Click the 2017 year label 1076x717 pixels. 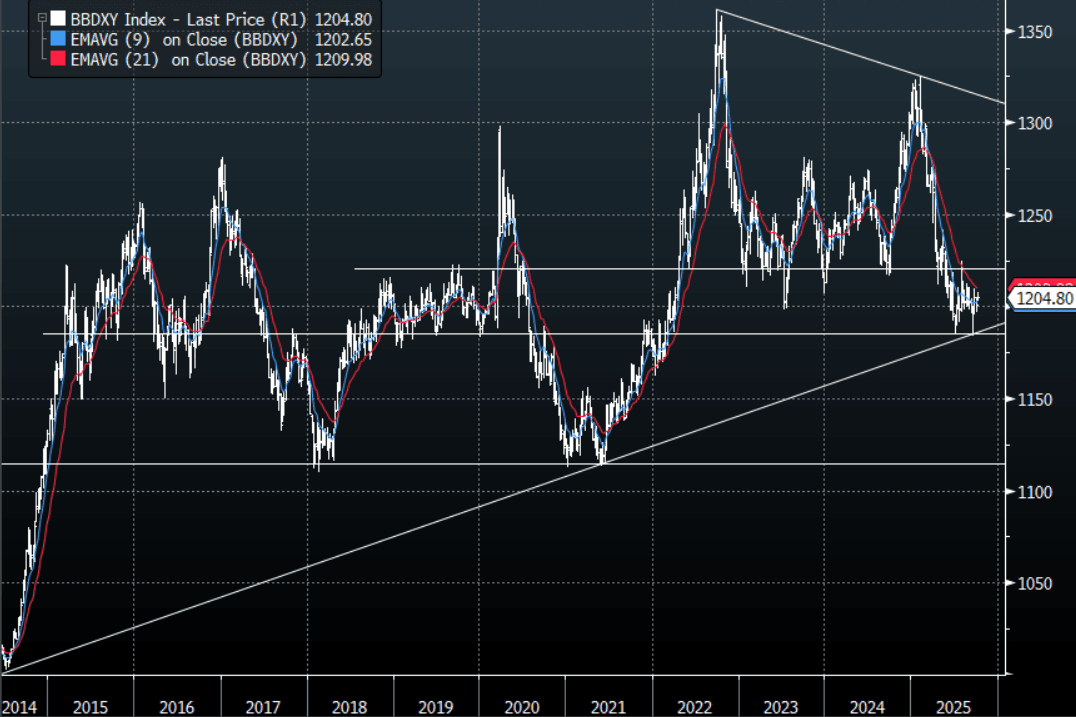263,707
